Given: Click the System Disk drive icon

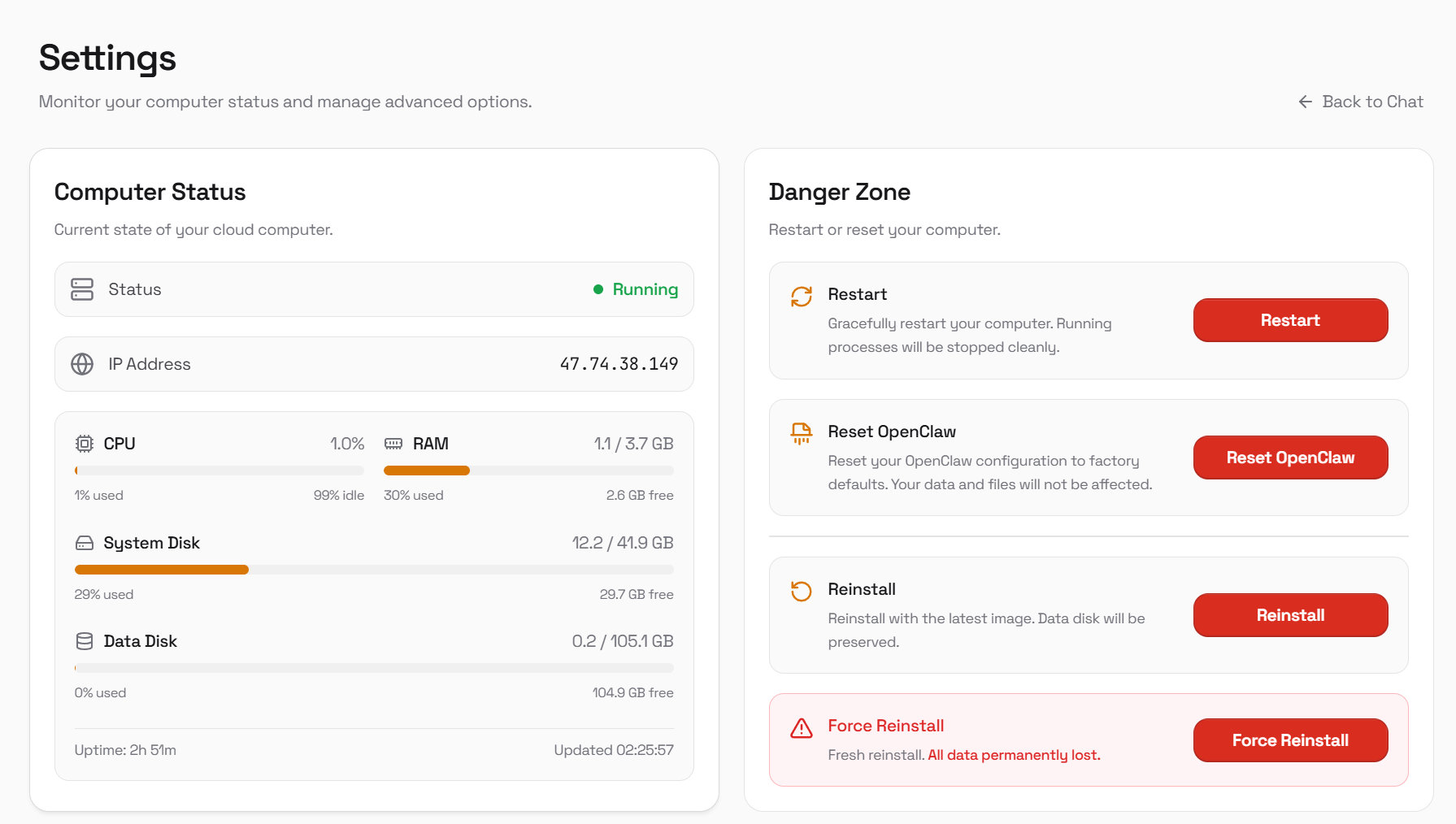Looking at the screenshot, I should point(85,543).
